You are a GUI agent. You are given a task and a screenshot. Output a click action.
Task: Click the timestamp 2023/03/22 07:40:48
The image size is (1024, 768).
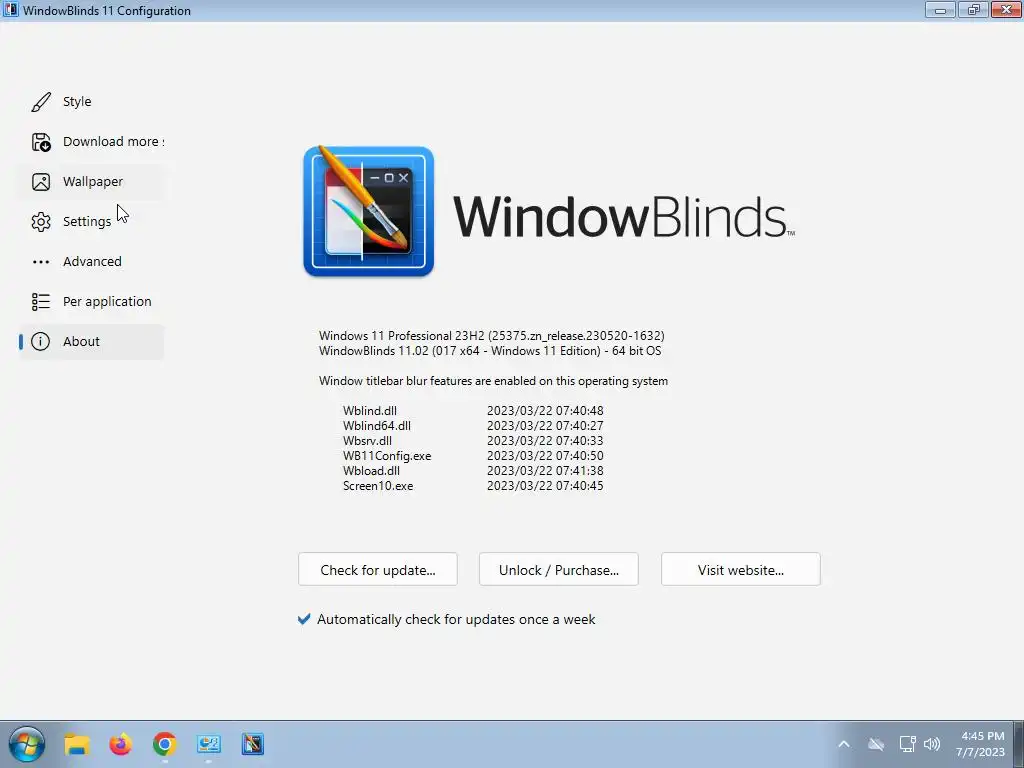tap(545, 411)
